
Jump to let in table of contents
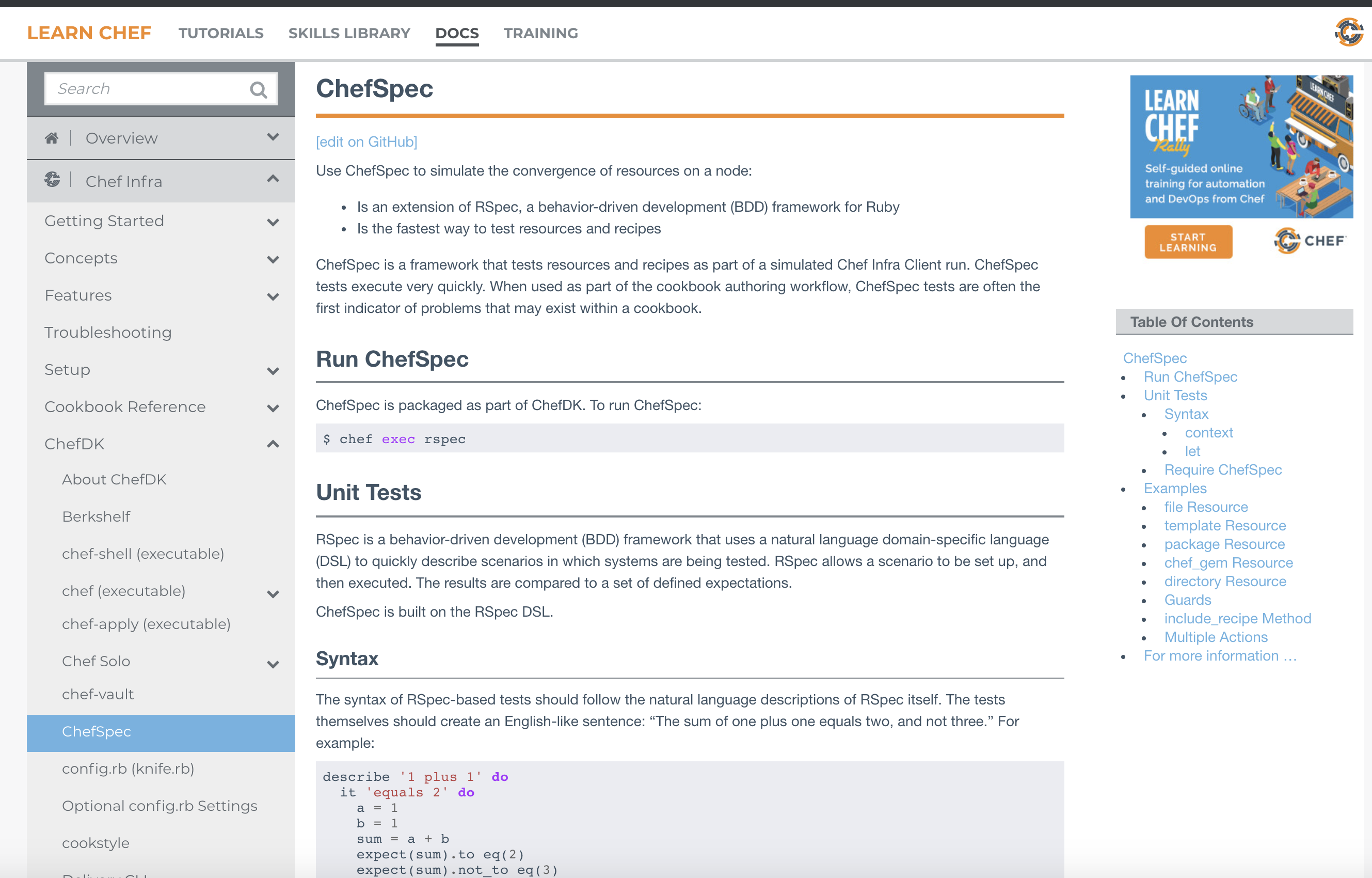click(x=1192, y=451)
